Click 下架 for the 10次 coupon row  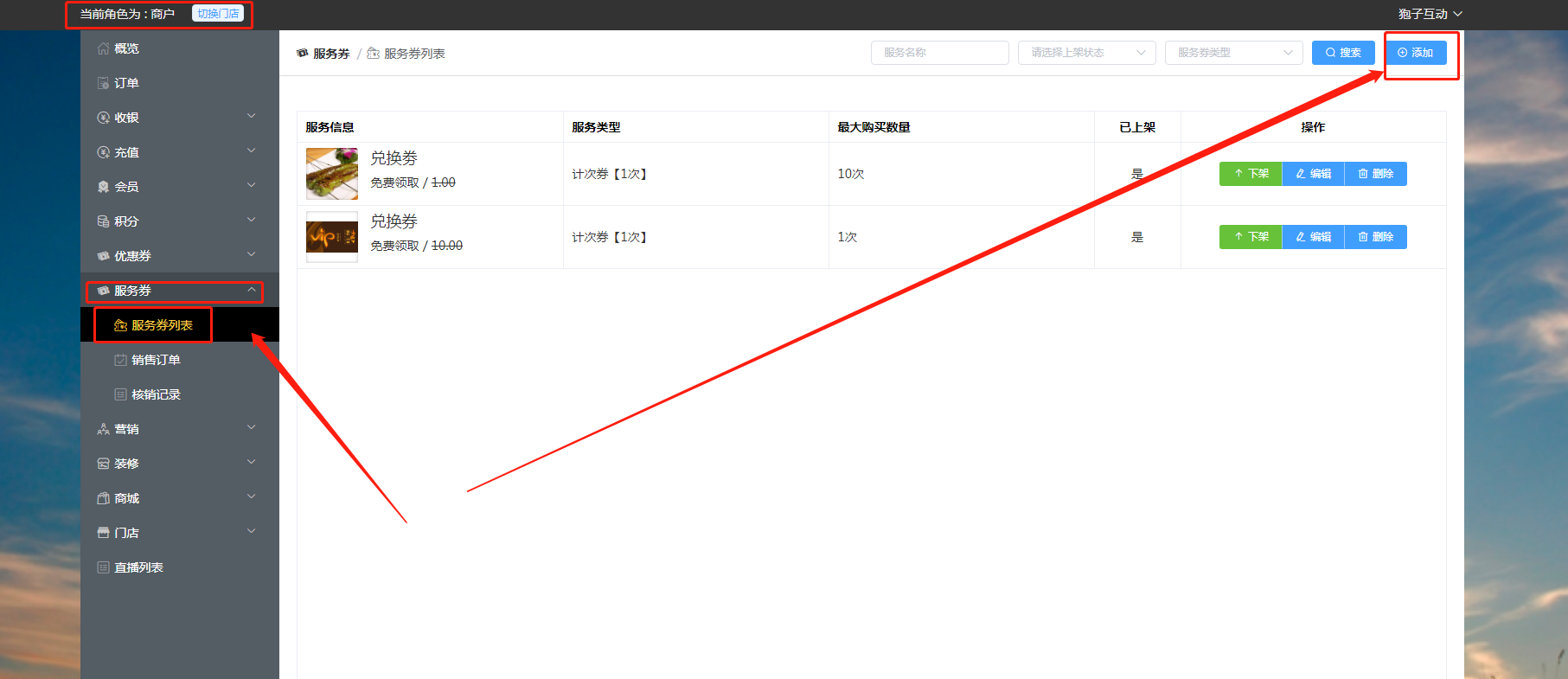coord(1251,174)
